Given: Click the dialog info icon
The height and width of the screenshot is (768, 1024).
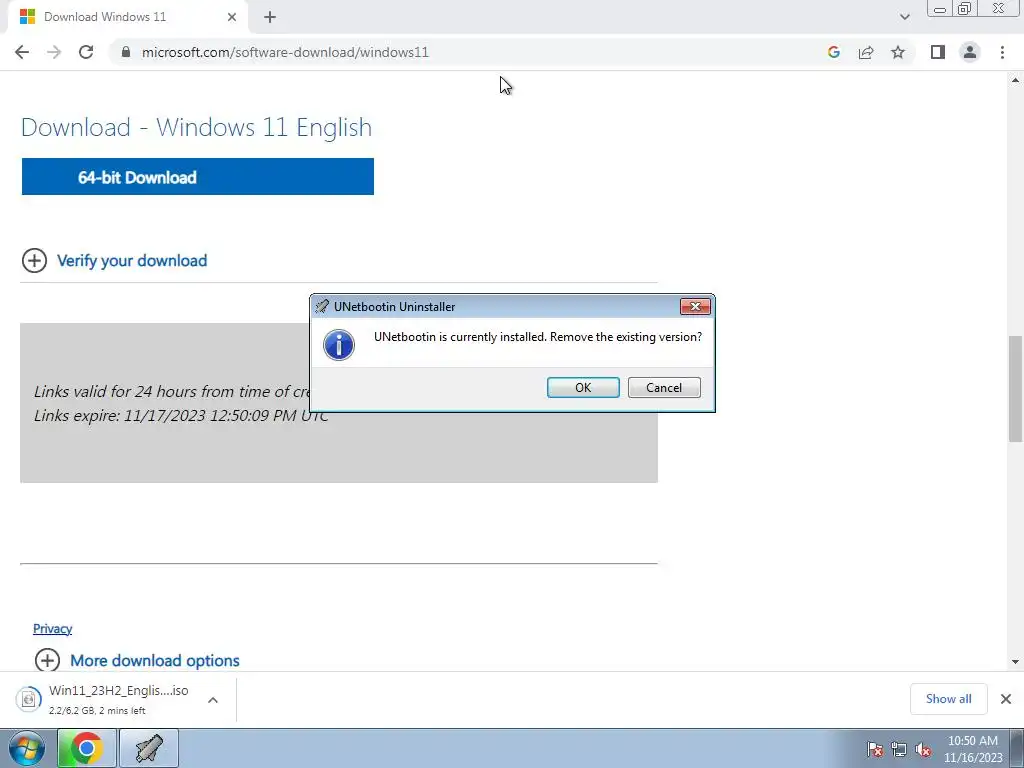Looking at the screenshot, I should [x=338, y=345].
